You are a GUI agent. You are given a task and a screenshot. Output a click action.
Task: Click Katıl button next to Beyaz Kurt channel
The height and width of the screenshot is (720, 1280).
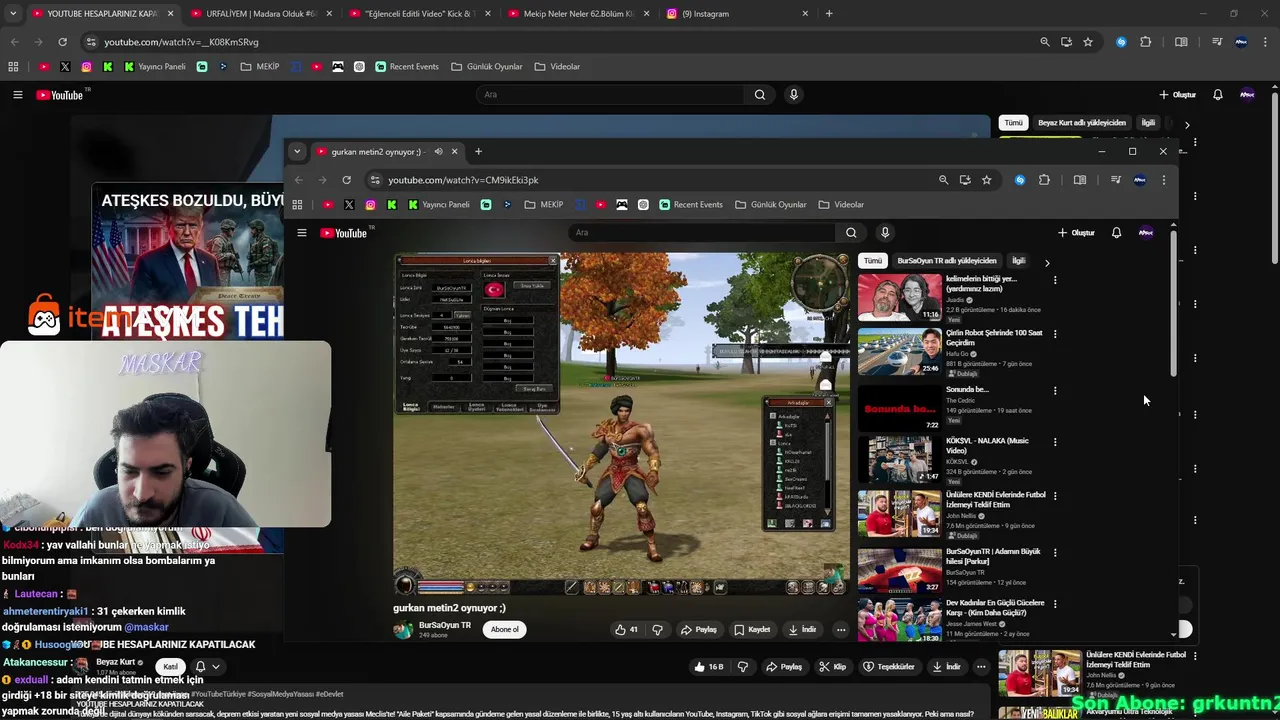click(x=170, y=666)
